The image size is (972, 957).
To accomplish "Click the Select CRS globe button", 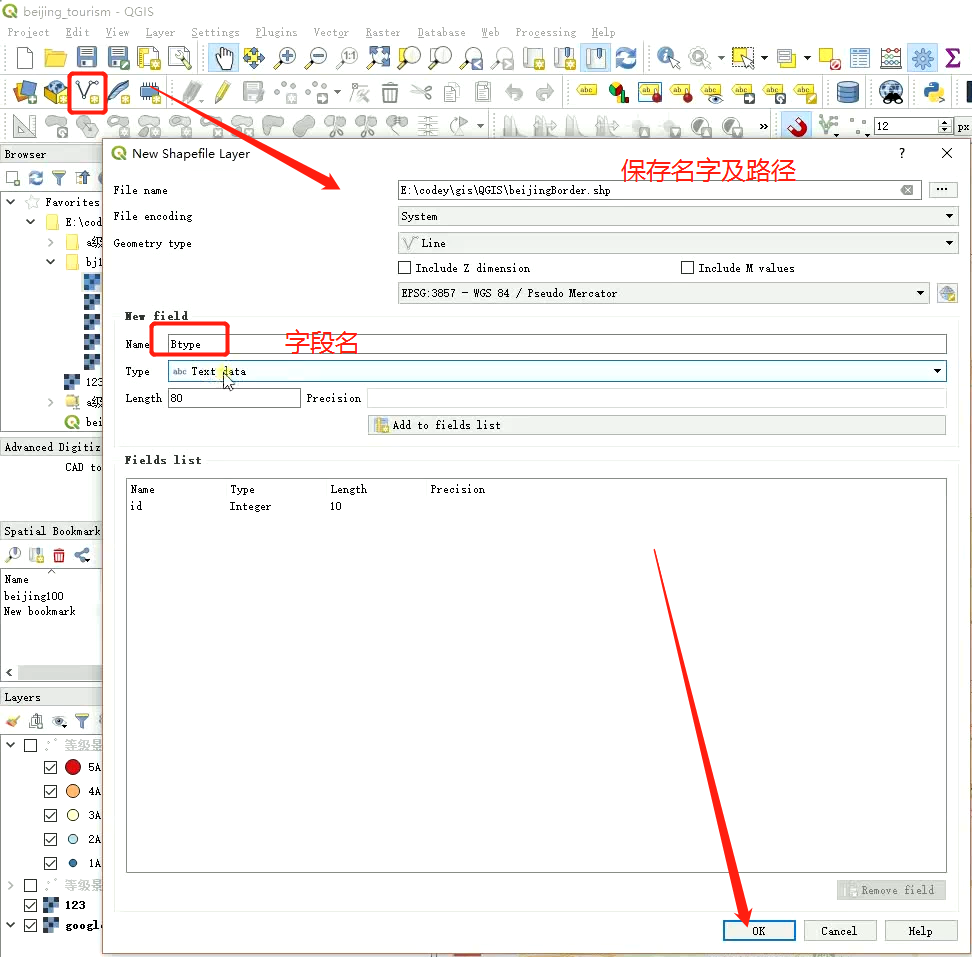I will pos(947,293).
